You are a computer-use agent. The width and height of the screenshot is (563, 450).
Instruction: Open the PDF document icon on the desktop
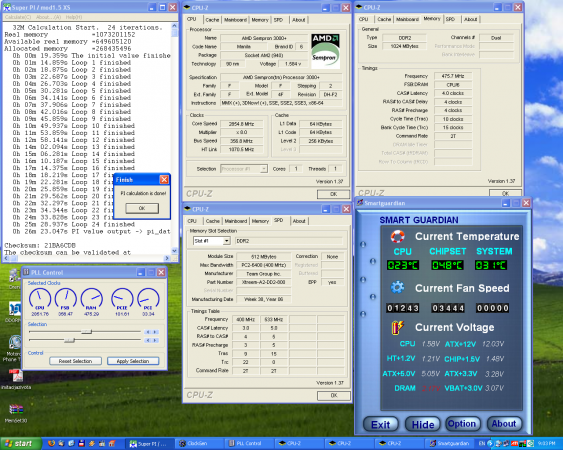[x=16, y=376]
